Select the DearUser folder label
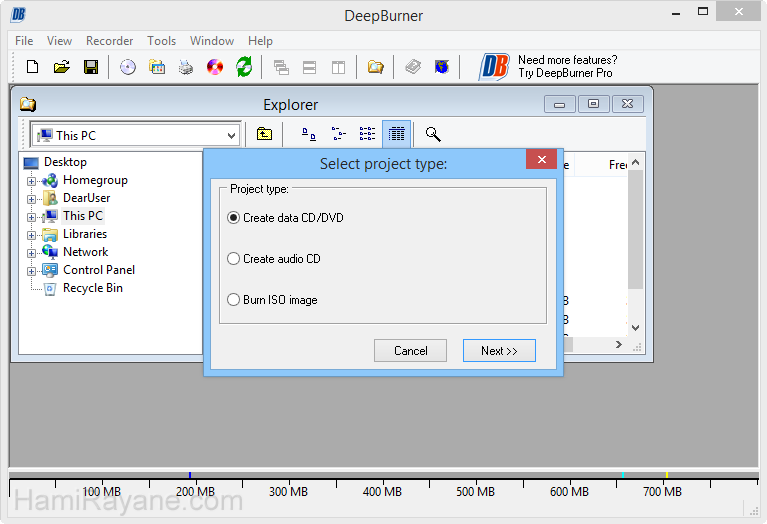 [87, 198]
